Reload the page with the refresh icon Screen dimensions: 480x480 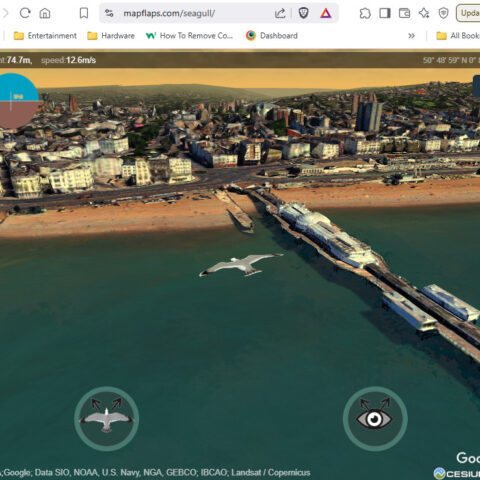25,13
